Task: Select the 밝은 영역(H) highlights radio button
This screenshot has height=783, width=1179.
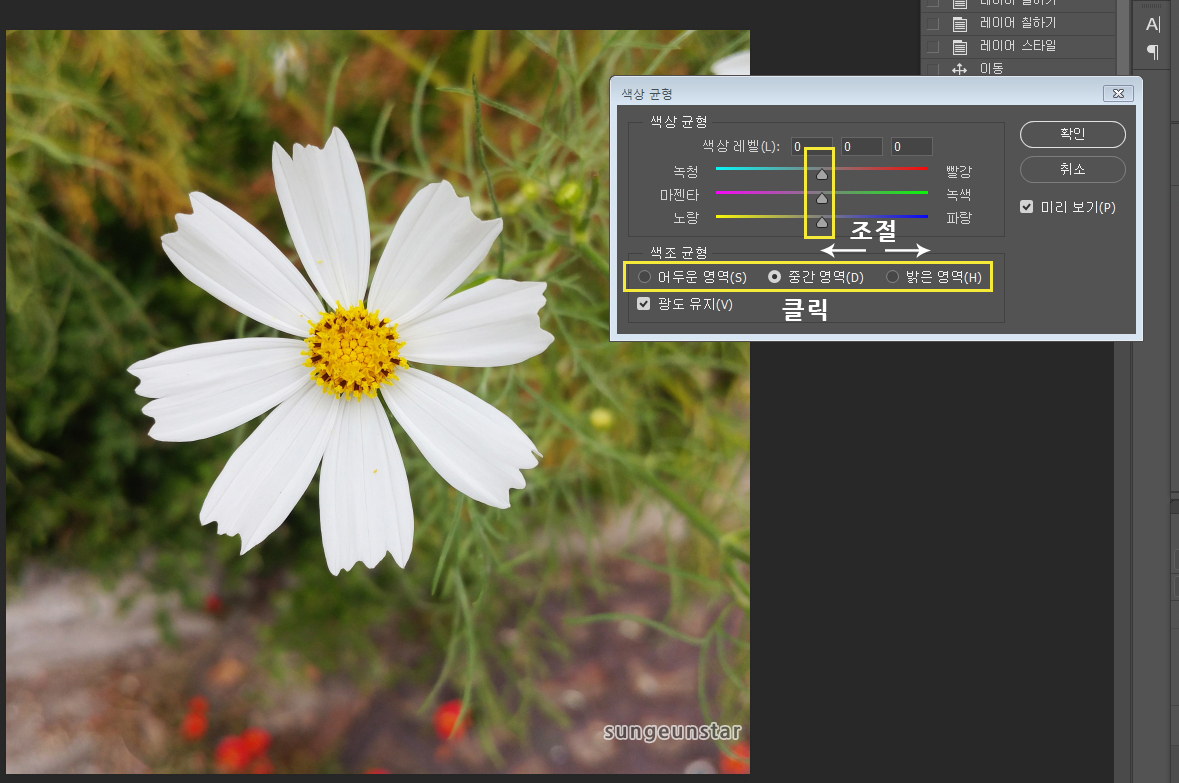Action: pos(893,277)
